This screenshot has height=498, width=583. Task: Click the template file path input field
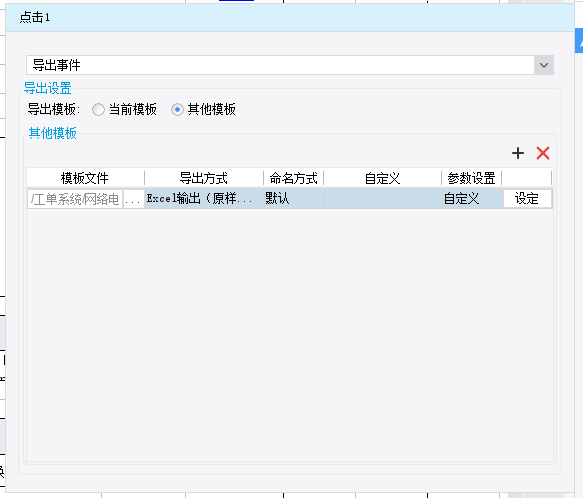pyautogui.click(x=75, y=199)
